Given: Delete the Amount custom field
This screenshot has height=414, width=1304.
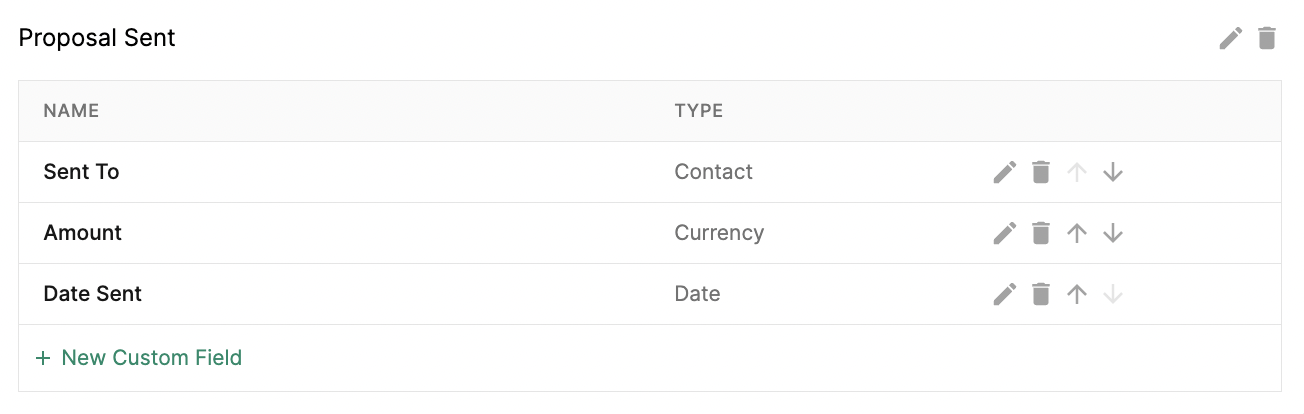Looking at the screenshot, I should click(1041, 233).
